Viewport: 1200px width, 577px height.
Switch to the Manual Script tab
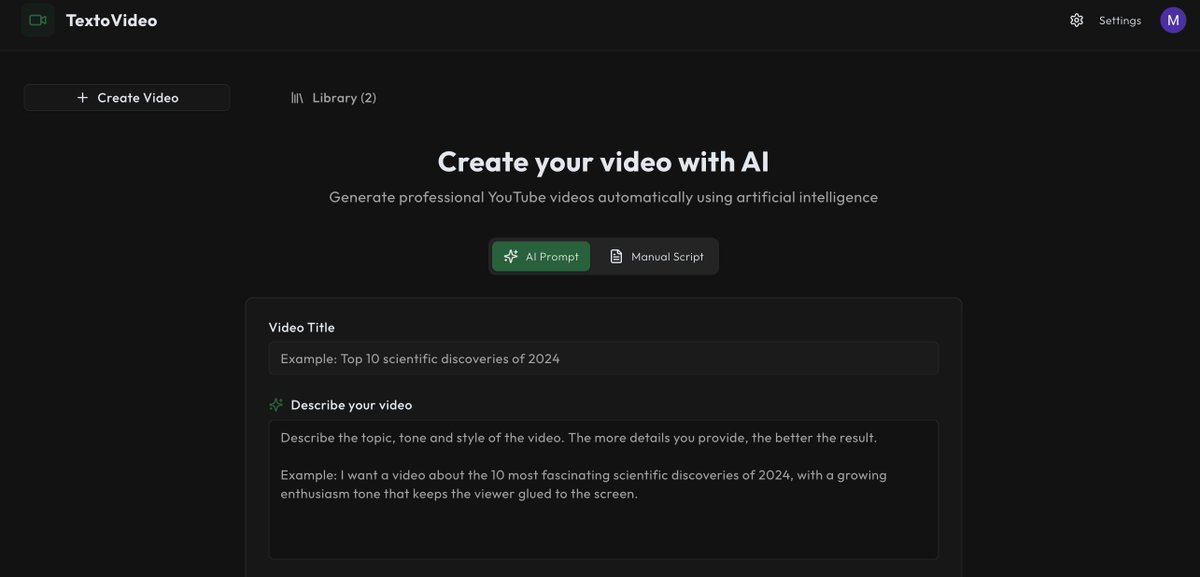(x=656, y=257)
